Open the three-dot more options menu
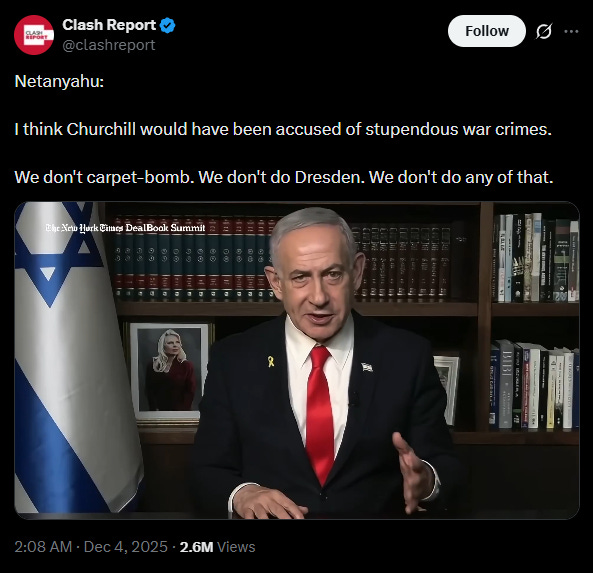 click(x=571, y=31)
